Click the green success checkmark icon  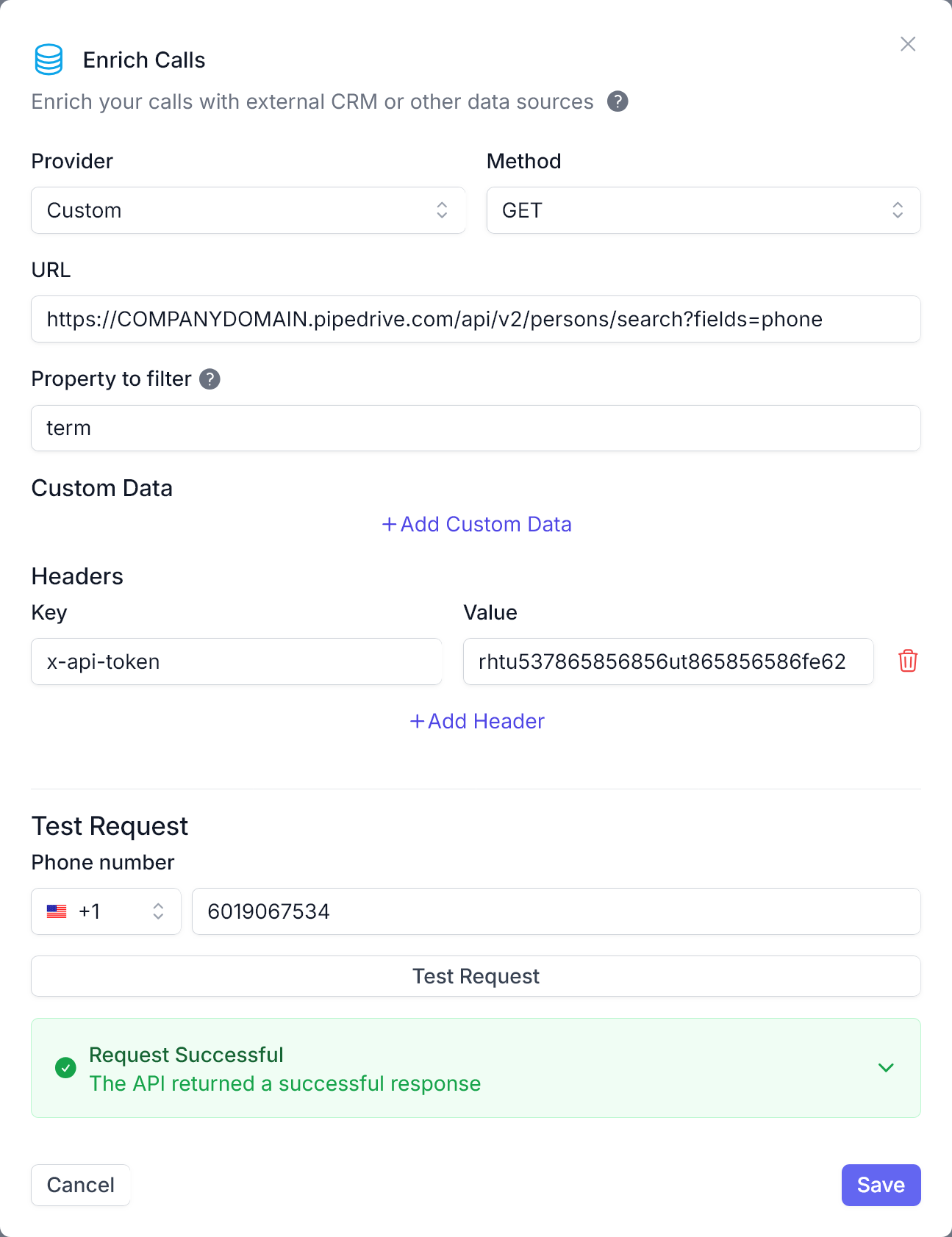(65, 1068)
